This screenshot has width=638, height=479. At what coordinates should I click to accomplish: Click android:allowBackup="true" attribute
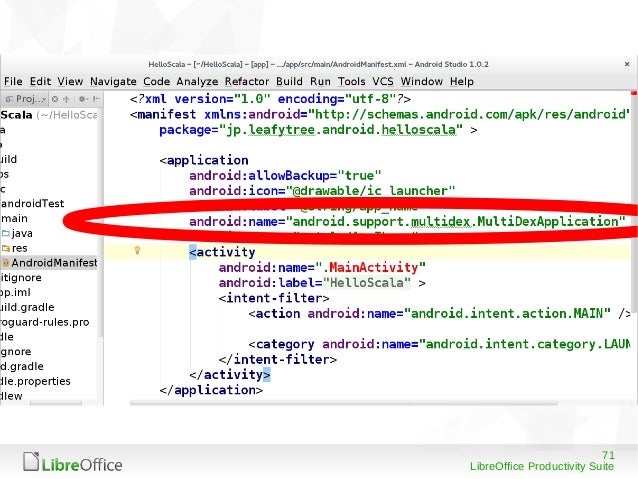point(285,176)
